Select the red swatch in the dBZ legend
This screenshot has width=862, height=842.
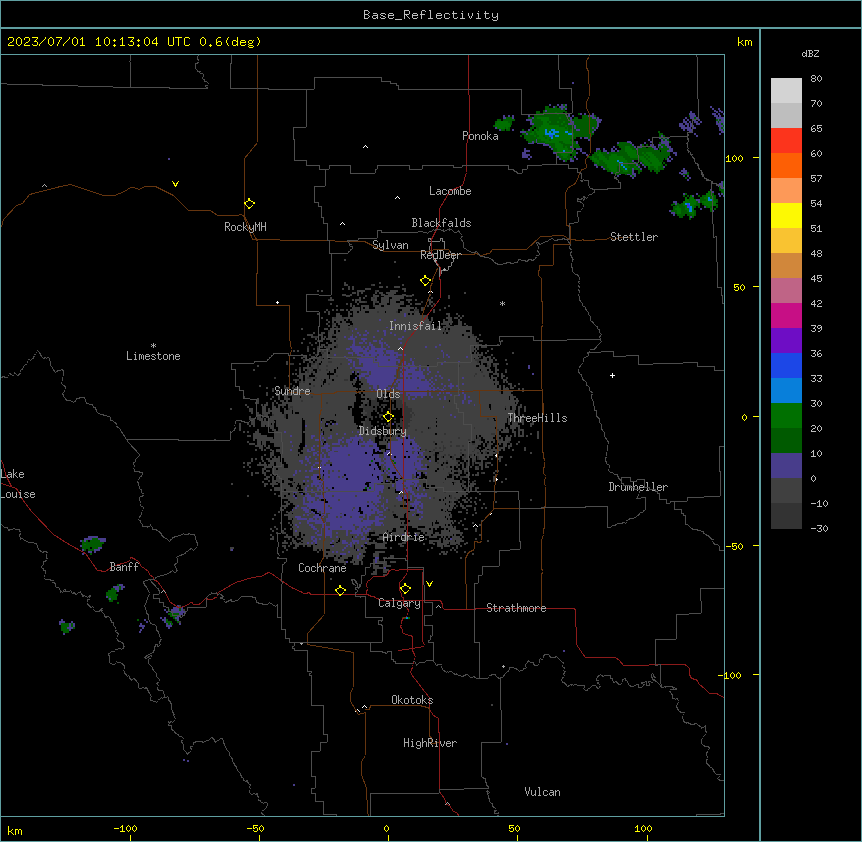786,141
